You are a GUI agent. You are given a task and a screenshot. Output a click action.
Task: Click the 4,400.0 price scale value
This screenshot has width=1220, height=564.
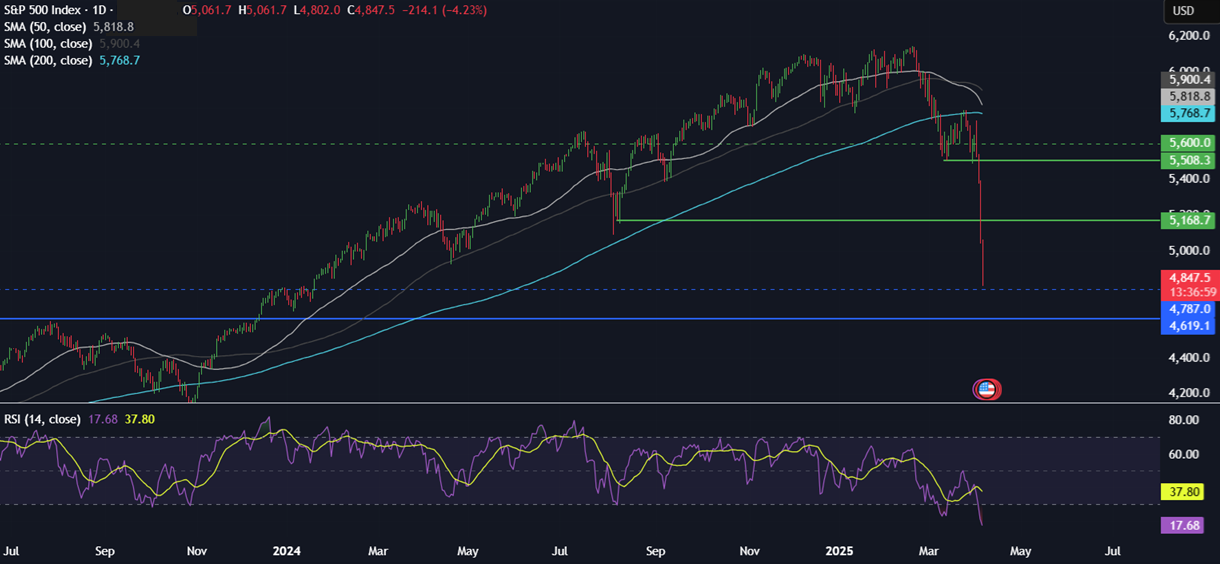(1187, 357)
